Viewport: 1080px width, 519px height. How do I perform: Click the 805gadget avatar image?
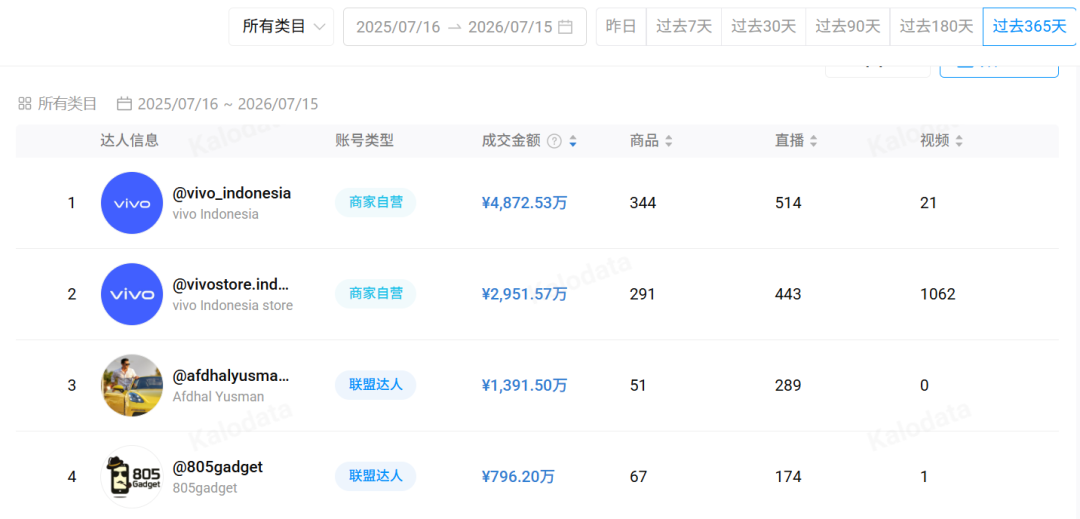(x=132, y=476)
